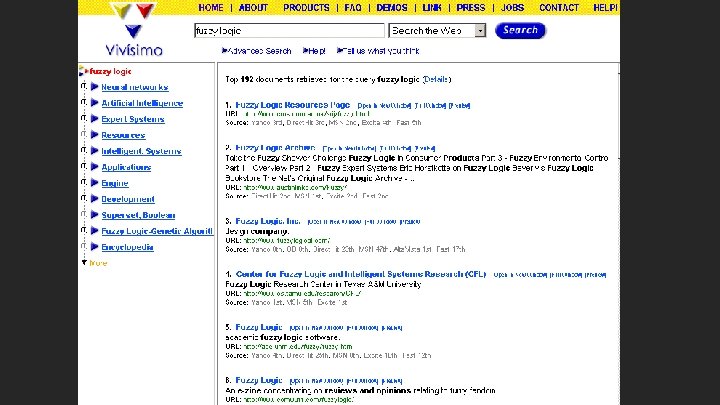Click the arrow icon beside Neural networks

(x=95, y=86)
